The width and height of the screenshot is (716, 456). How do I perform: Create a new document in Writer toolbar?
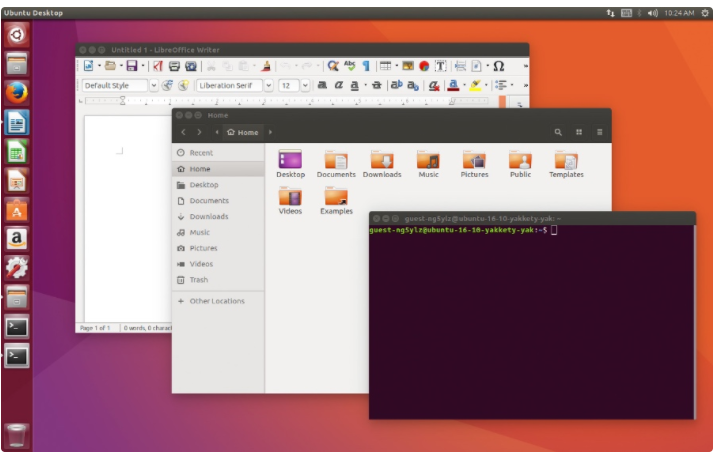[x=89, y=66]
